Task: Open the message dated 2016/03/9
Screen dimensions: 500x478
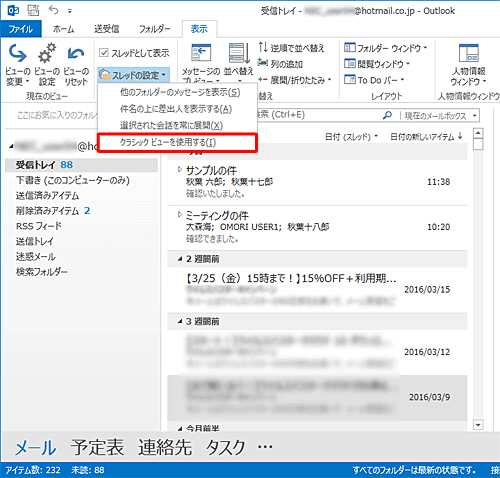Action: (x=317, y=398)
